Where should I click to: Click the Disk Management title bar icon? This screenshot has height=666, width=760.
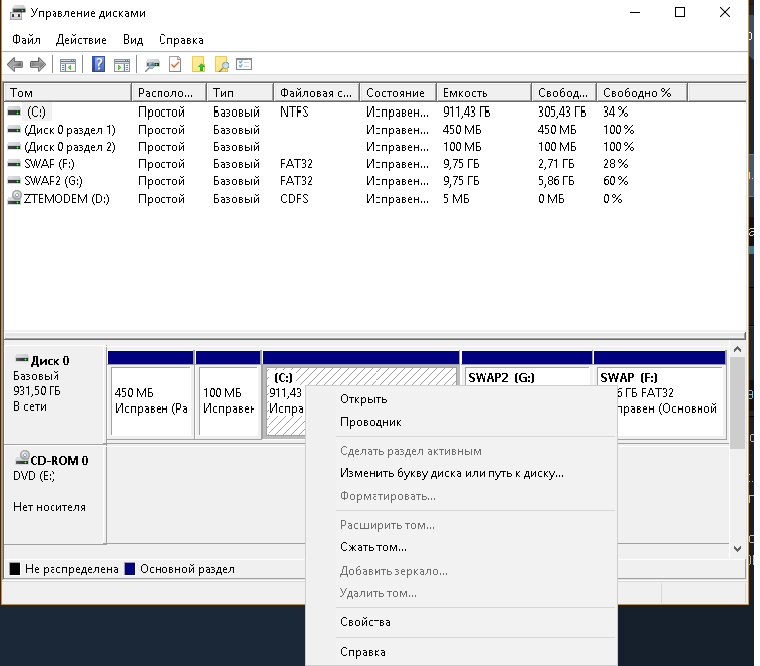tap(17, 13)
